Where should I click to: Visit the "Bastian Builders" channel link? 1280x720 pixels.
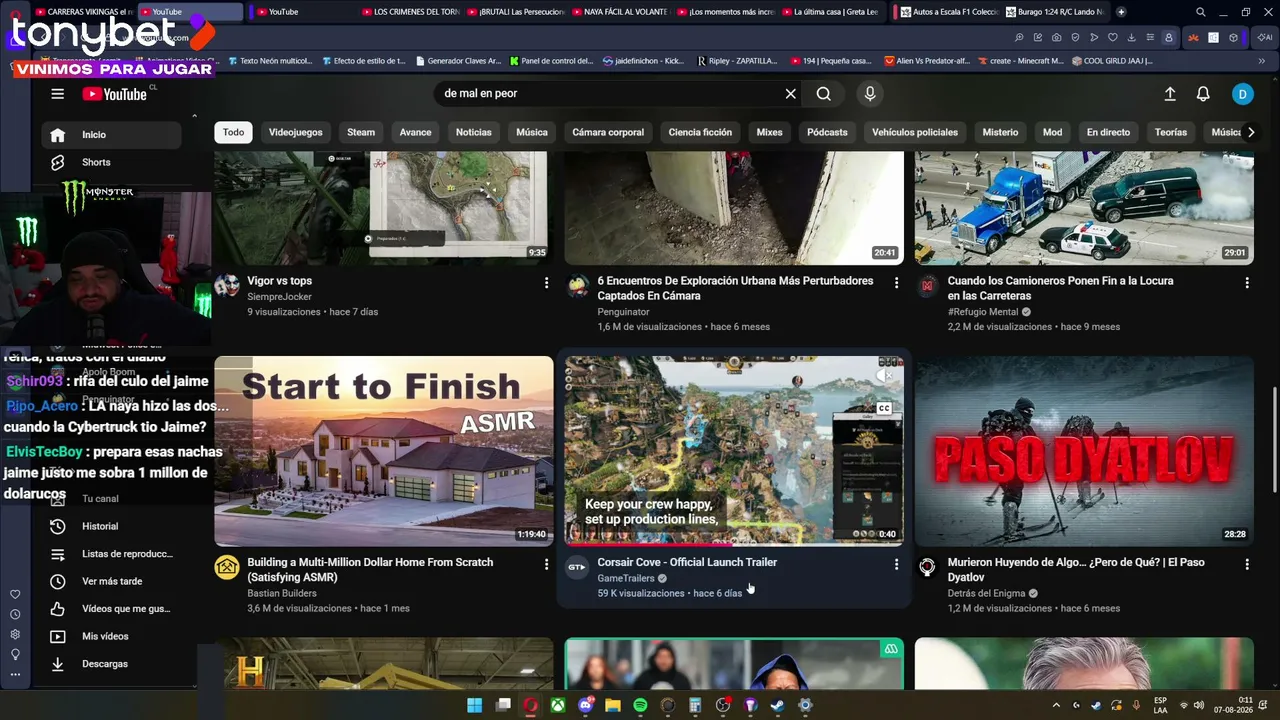tap(282, 593)
